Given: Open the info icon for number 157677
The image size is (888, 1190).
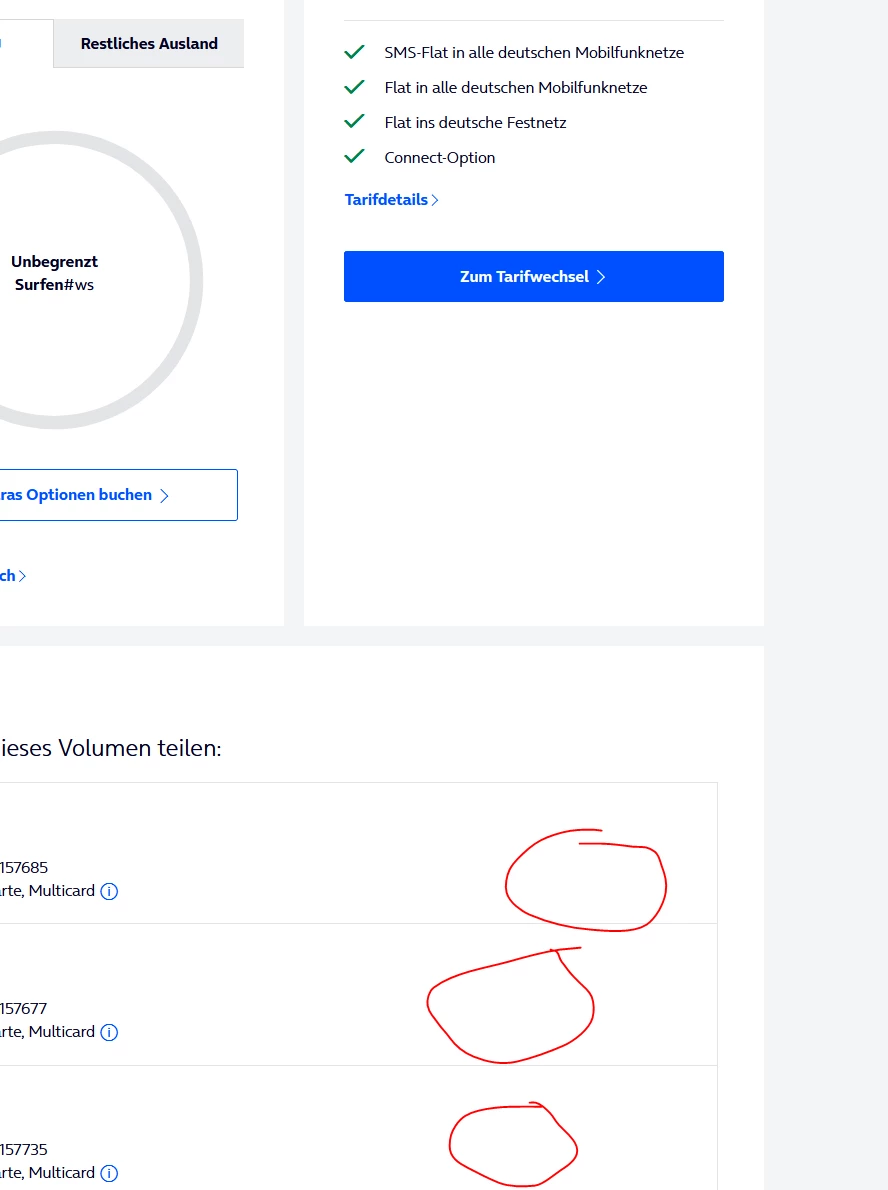Looking at the screenshot, I should pos(109,1032).
